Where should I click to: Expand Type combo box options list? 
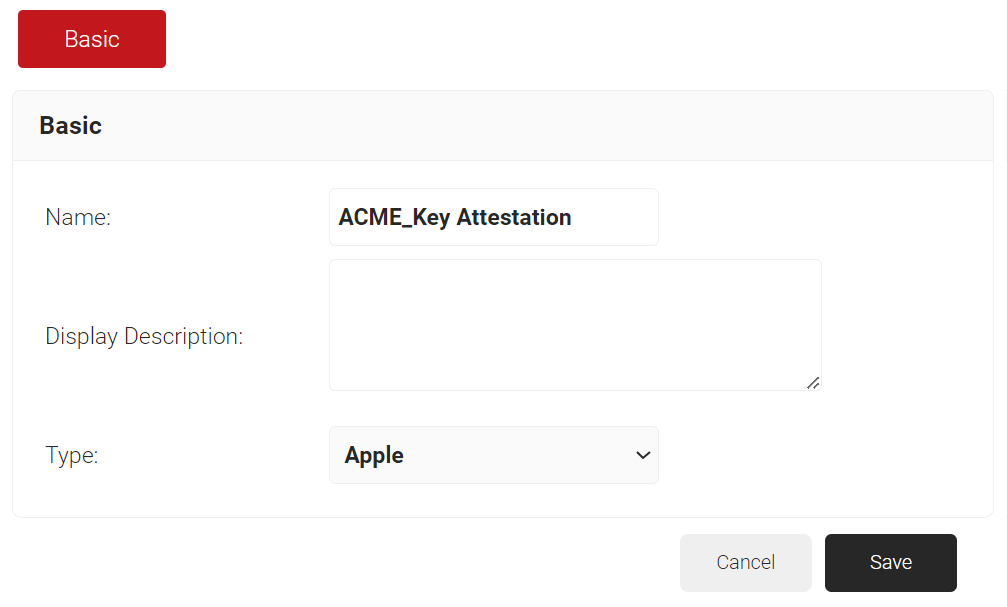point(493,455)
